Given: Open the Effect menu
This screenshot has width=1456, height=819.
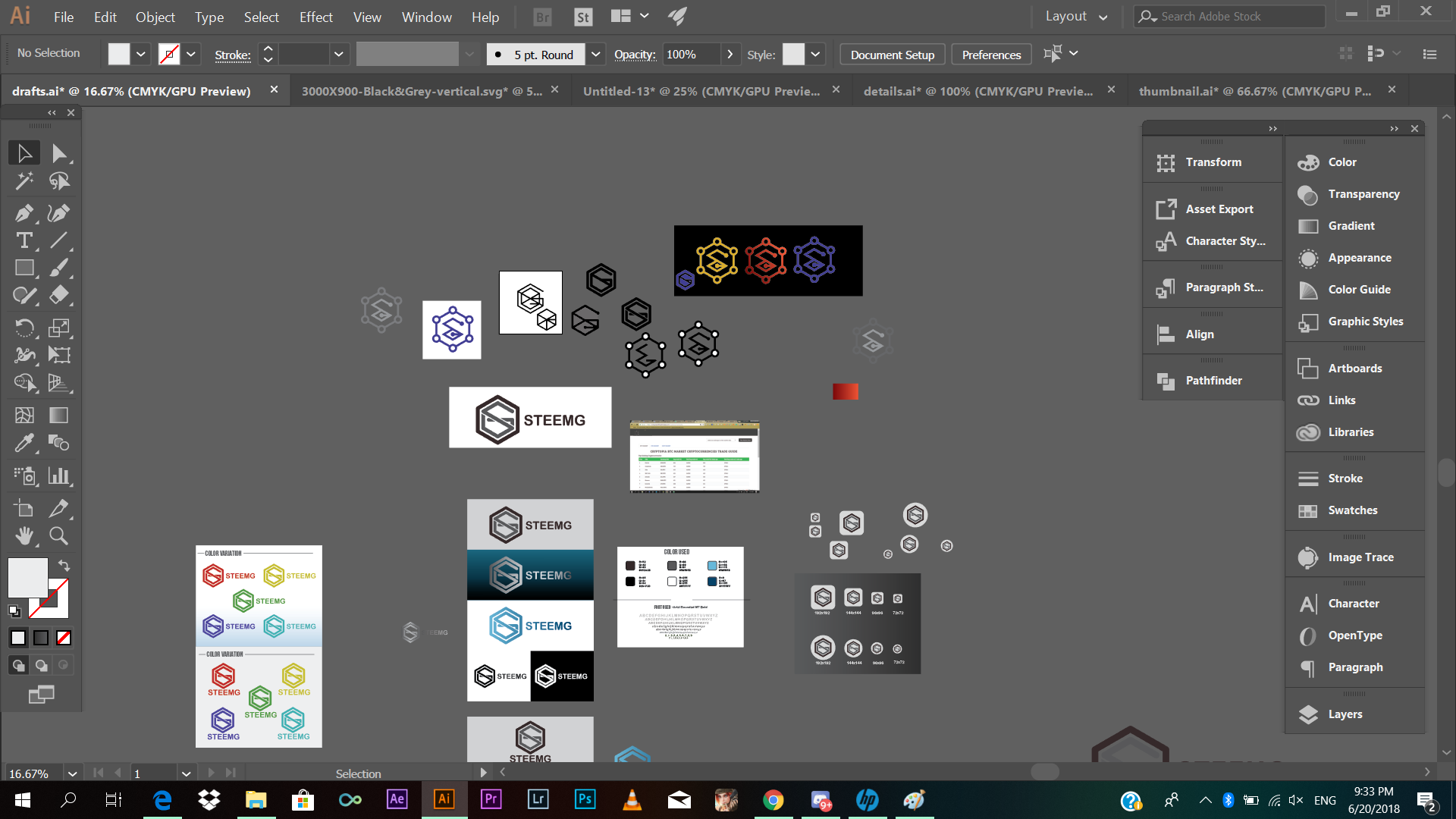Looking at the screenshot, I should 315,17.
